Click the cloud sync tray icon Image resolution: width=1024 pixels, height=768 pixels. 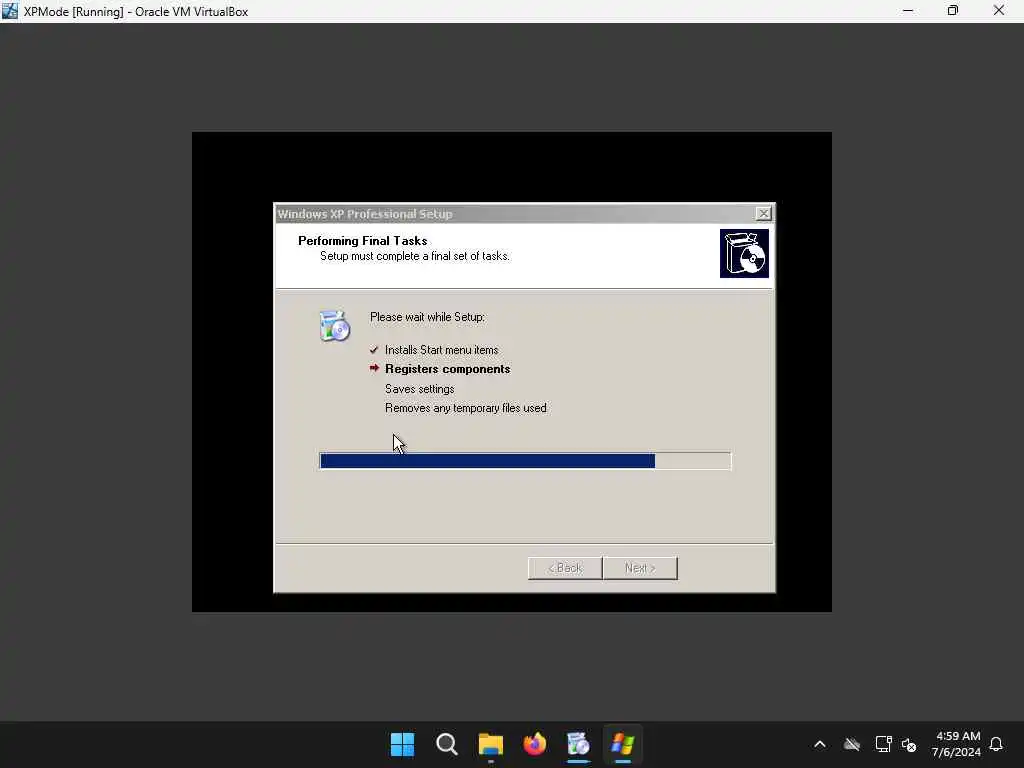click(x=852, y=744)
